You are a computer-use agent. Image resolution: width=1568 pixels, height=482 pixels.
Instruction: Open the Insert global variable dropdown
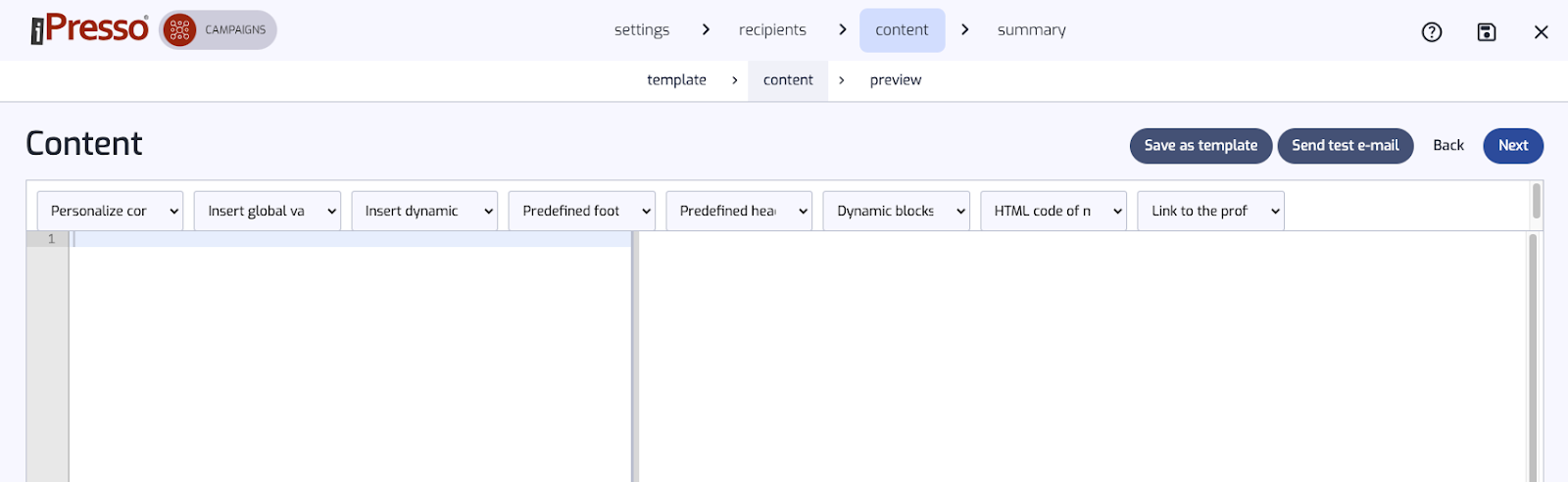pyautogui.click(x=268, y=211)
